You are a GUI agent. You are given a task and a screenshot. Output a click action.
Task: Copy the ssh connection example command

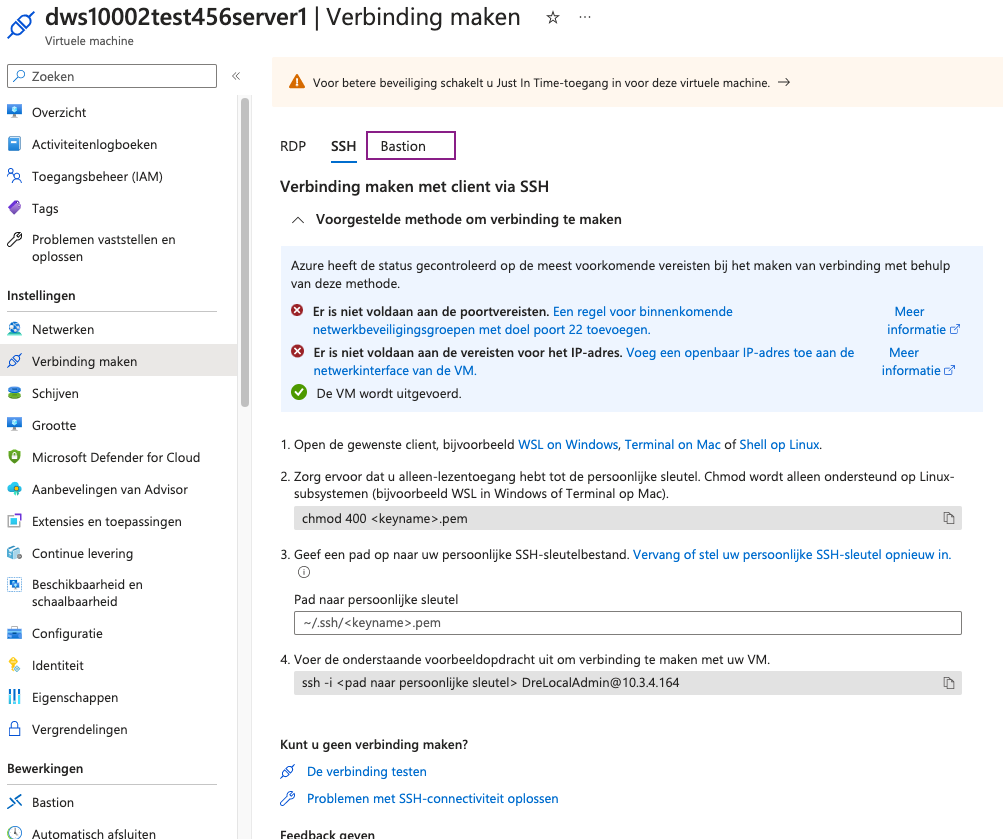pyautogui.click(x=948, y=683)
